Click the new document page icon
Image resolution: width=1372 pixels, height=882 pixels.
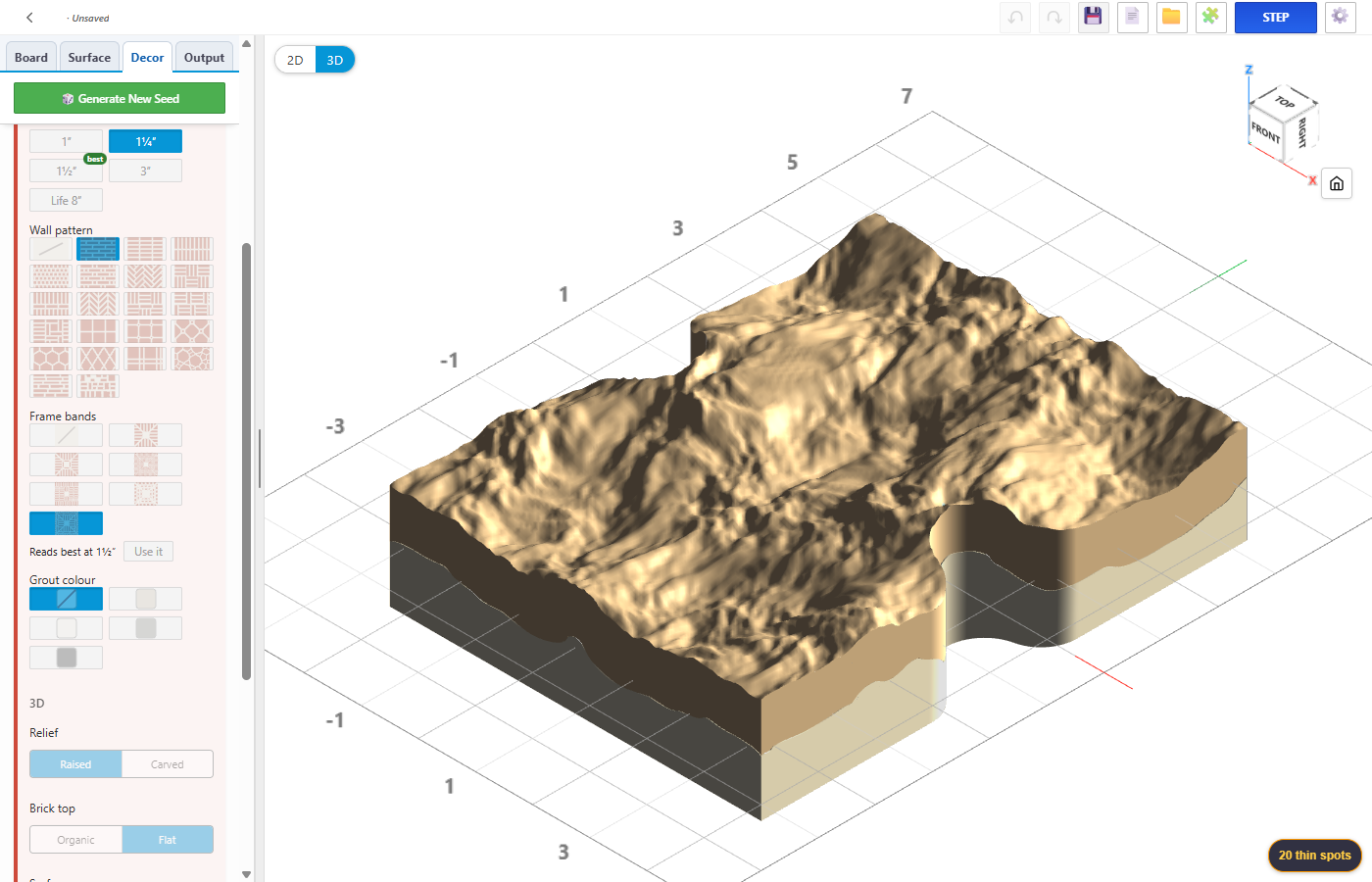[1133, 18]
